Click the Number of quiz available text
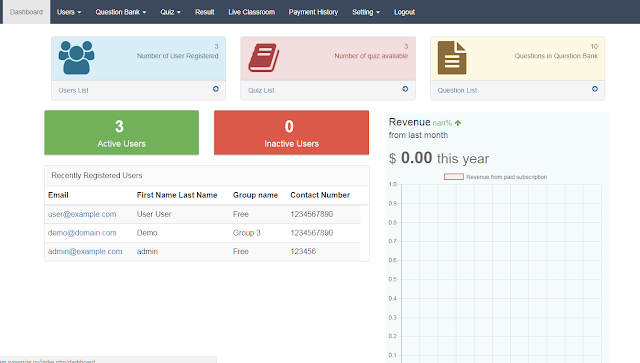Screen dimensions: 640x363 (x=371, y=56)
